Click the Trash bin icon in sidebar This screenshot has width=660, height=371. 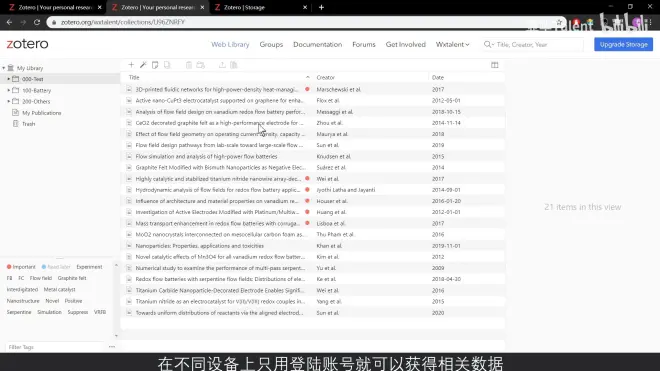16,124
